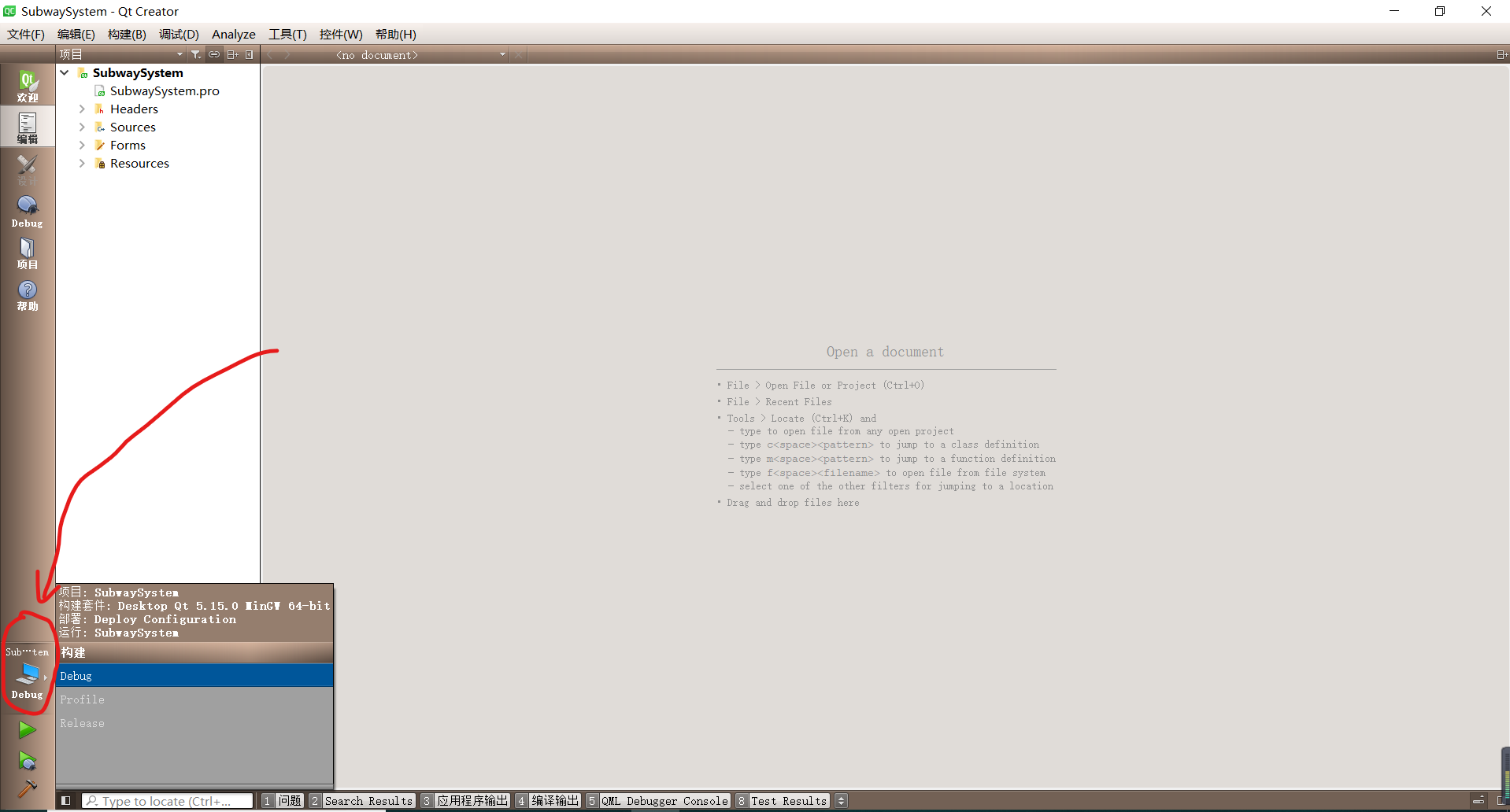Open the Help (帮助) mode

(28, 296)
